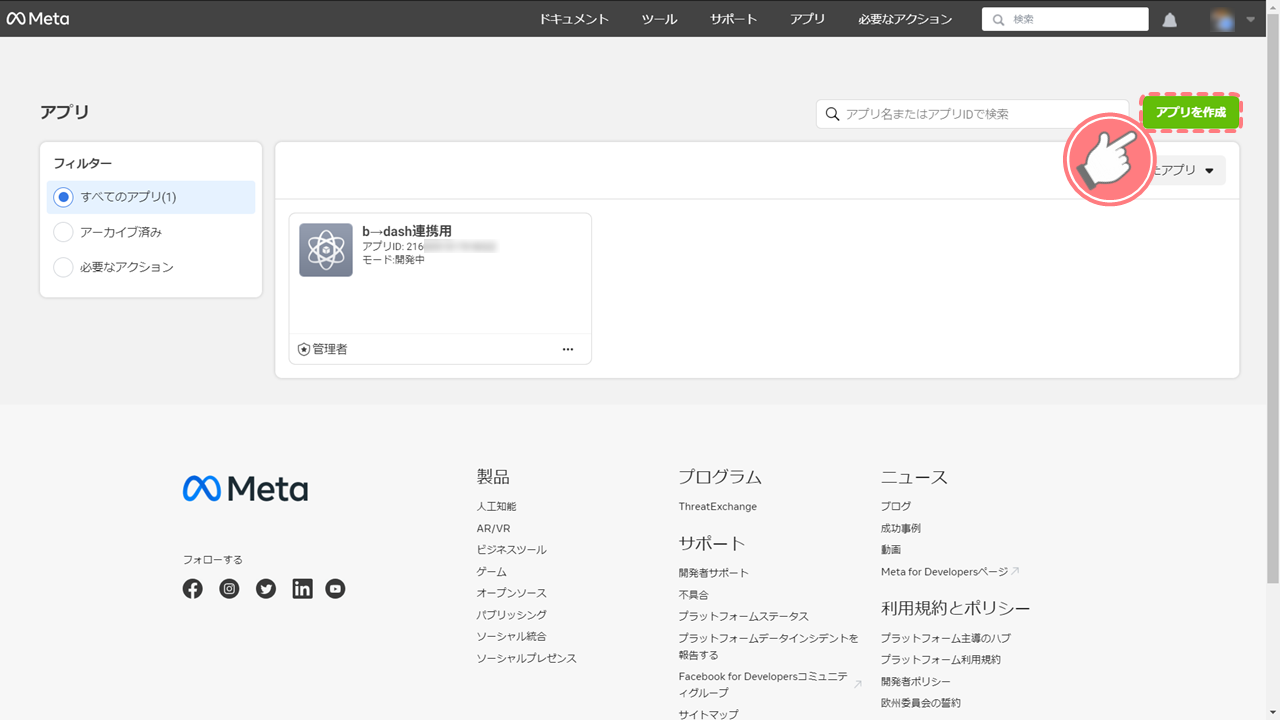Screen dimensions: 1280x720
Task: Open the プラットフォーム主導のハブ link
Action: pos(946,638)
